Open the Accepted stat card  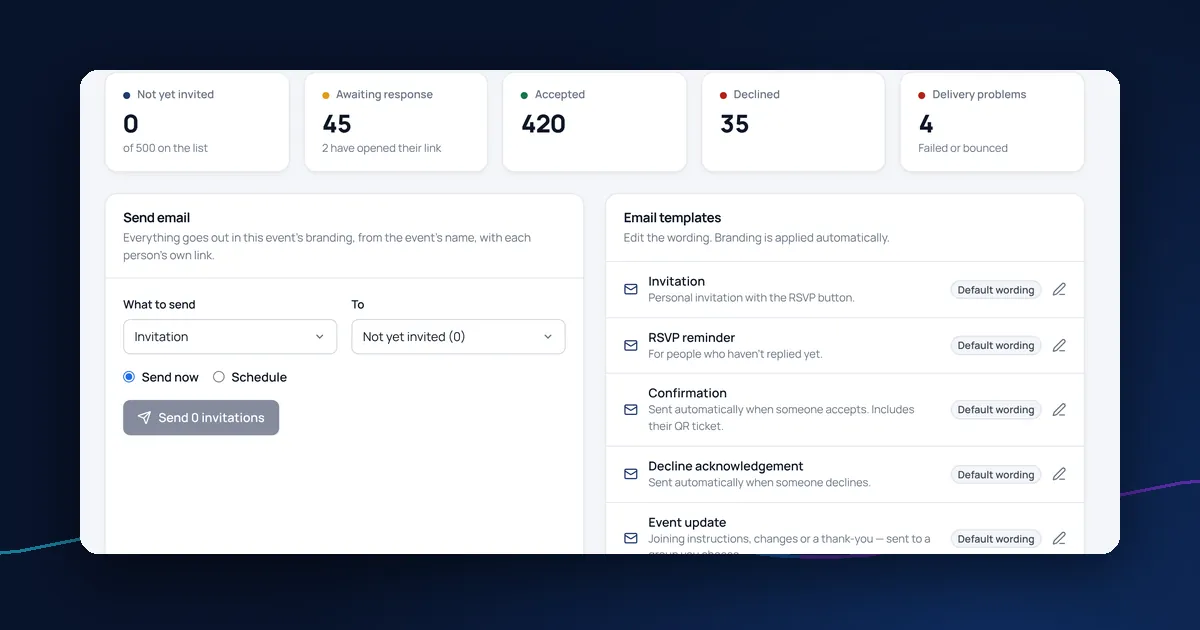coord(595,121)
